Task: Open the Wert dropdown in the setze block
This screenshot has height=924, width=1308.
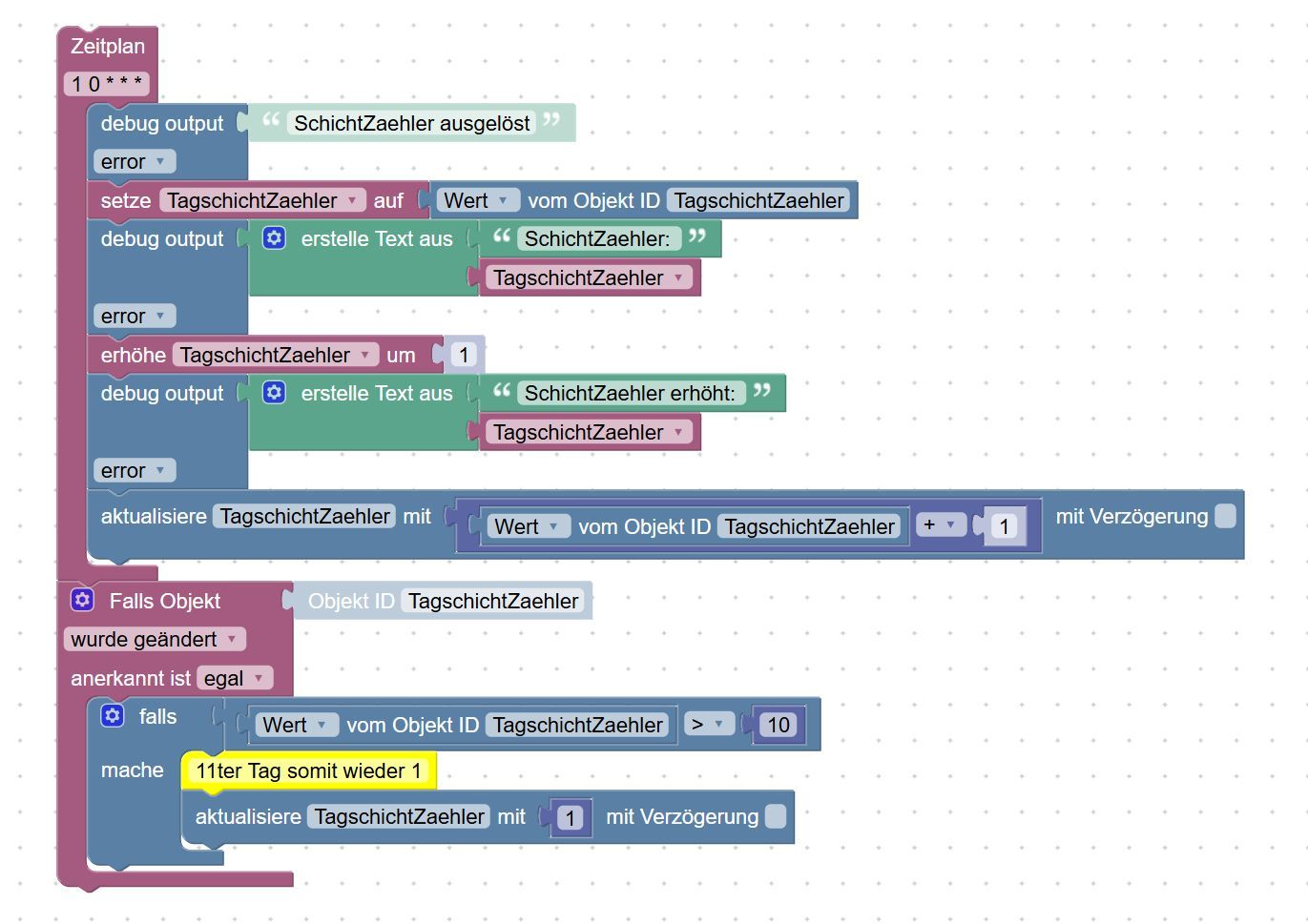Action: point(478,200)
